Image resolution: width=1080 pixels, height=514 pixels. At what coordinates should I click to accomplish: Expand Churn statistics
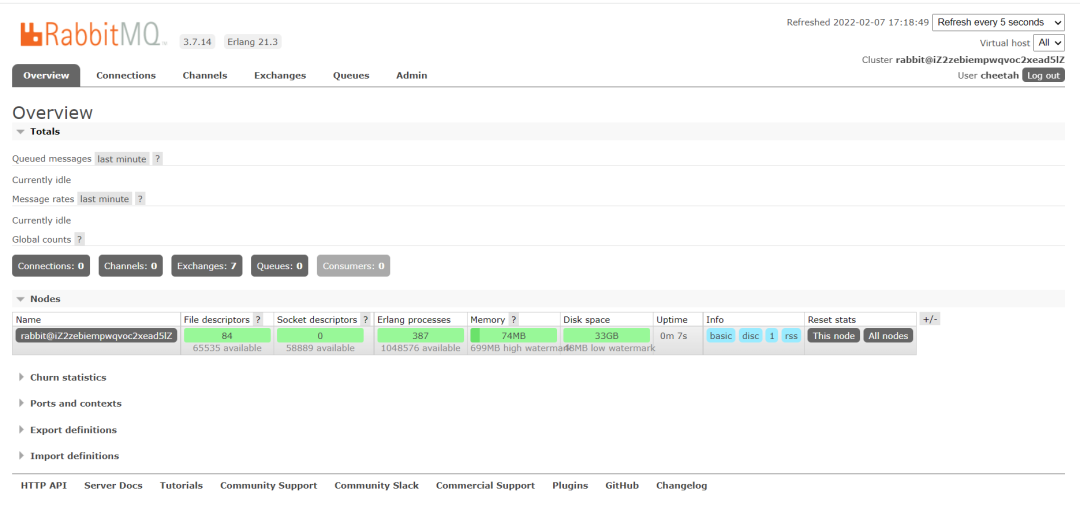[x=68, y=378]
